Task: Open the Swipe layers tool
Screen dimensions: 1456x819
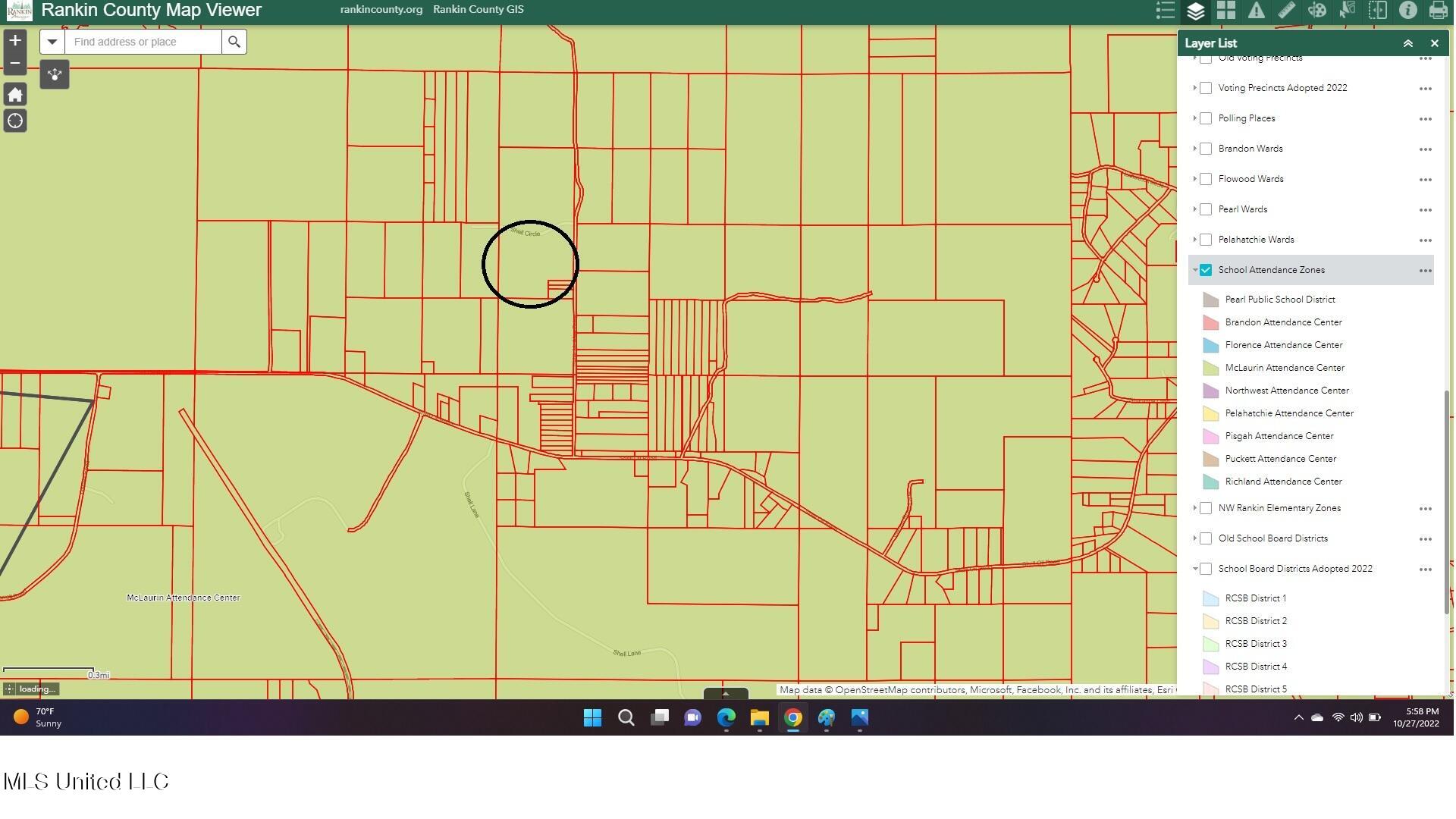Action: click(1378, 11)
